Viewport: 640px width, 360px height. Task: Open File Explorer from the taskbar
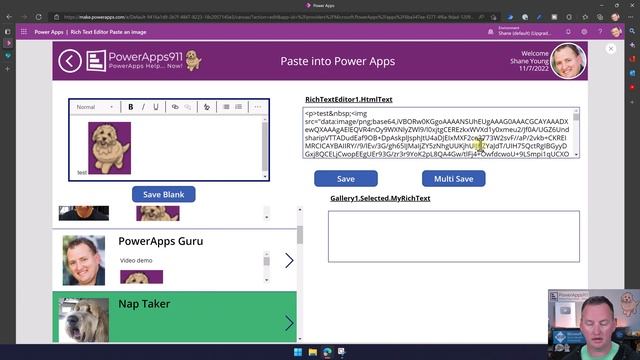(313, 352)
